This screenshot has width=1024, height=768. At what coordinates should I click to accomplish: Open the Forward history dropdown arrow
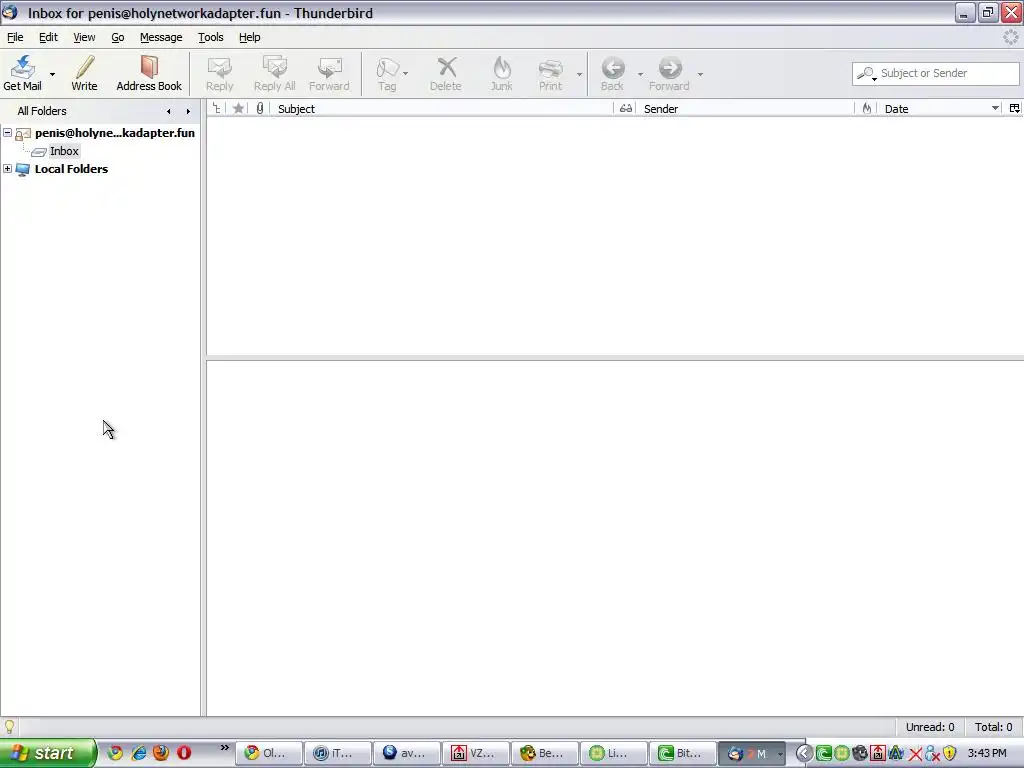[x=700, y=74]
